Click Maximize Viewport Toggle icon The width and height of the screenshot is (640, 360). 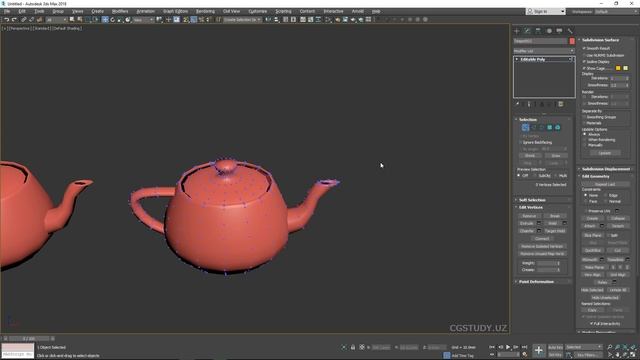633,355
